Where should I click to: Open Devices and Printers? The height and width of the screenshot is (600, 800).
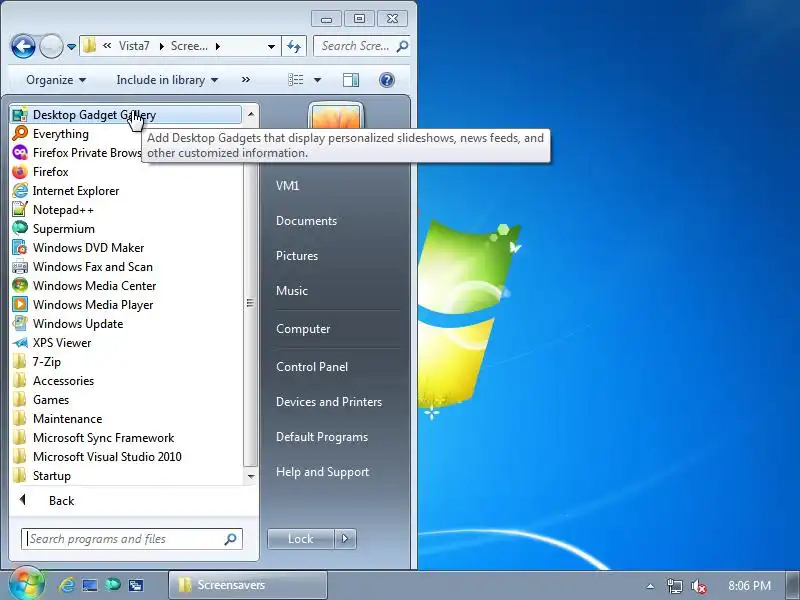329,402
